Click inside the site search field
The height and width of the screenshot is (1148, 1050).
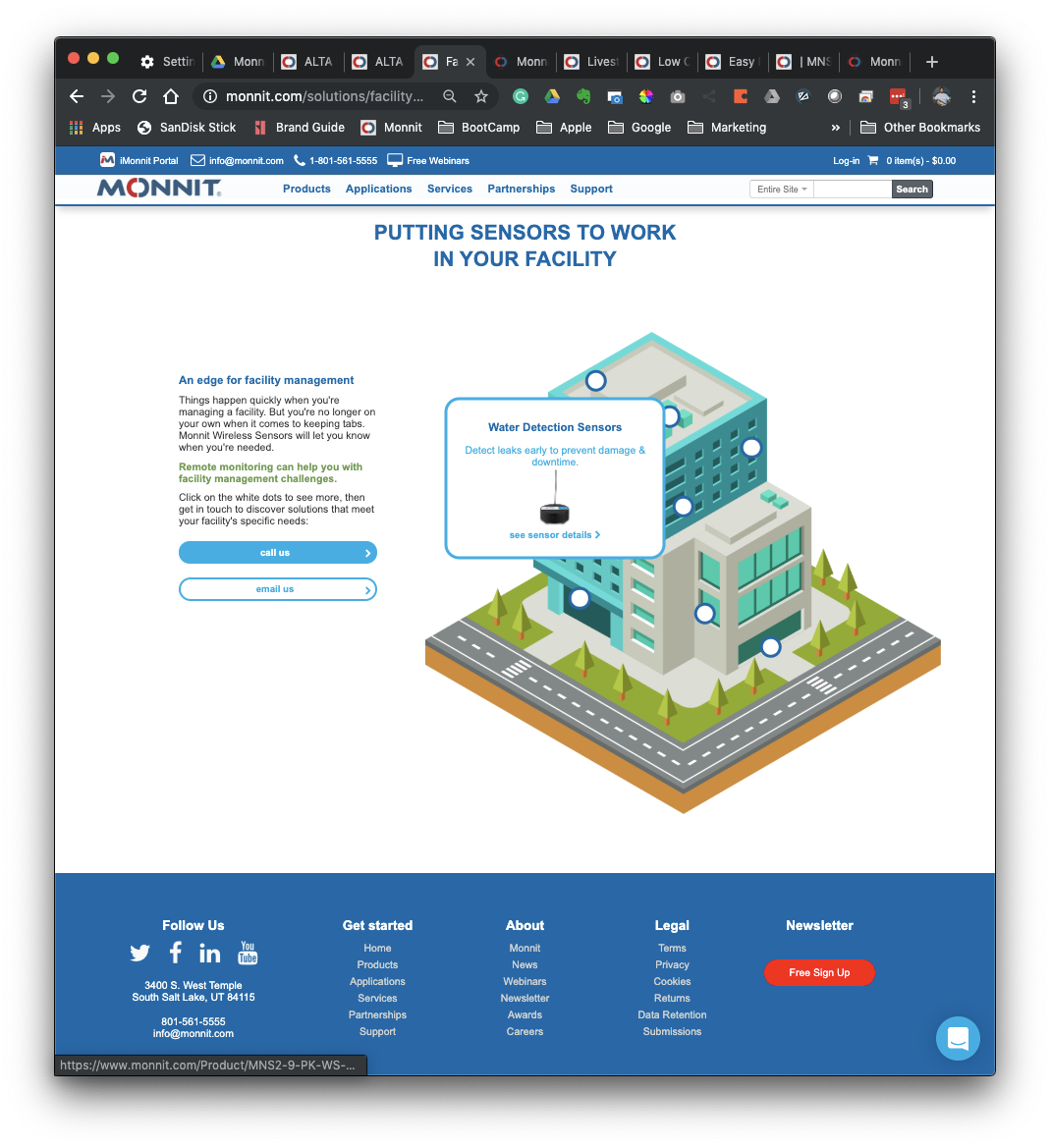coord(852,189)
